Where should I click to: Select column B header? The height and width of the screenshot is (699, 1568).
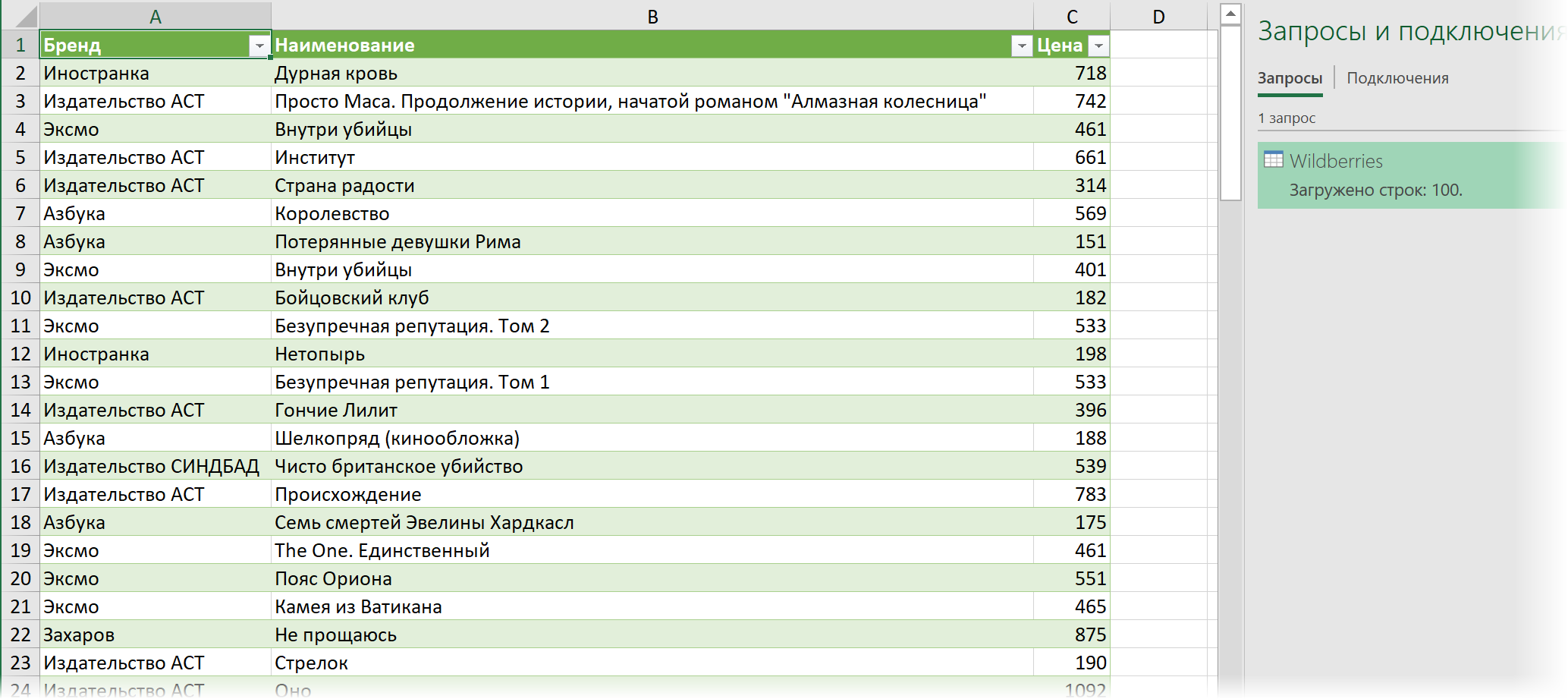(x=652, y=17)
